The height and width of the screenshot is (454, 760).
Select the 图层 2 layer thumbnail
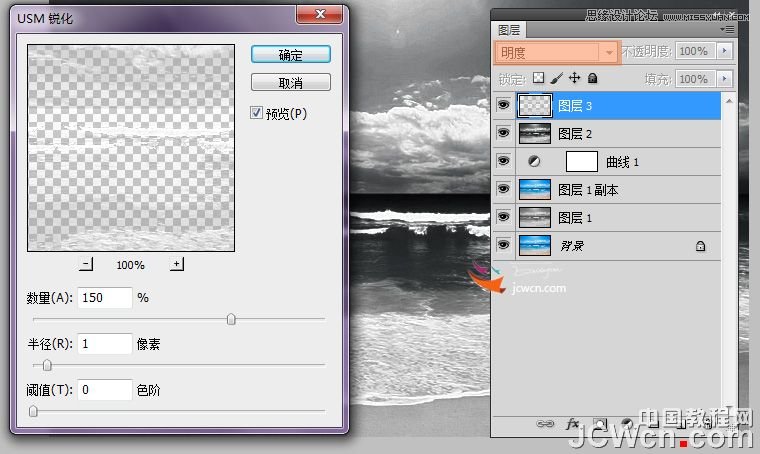535,134
